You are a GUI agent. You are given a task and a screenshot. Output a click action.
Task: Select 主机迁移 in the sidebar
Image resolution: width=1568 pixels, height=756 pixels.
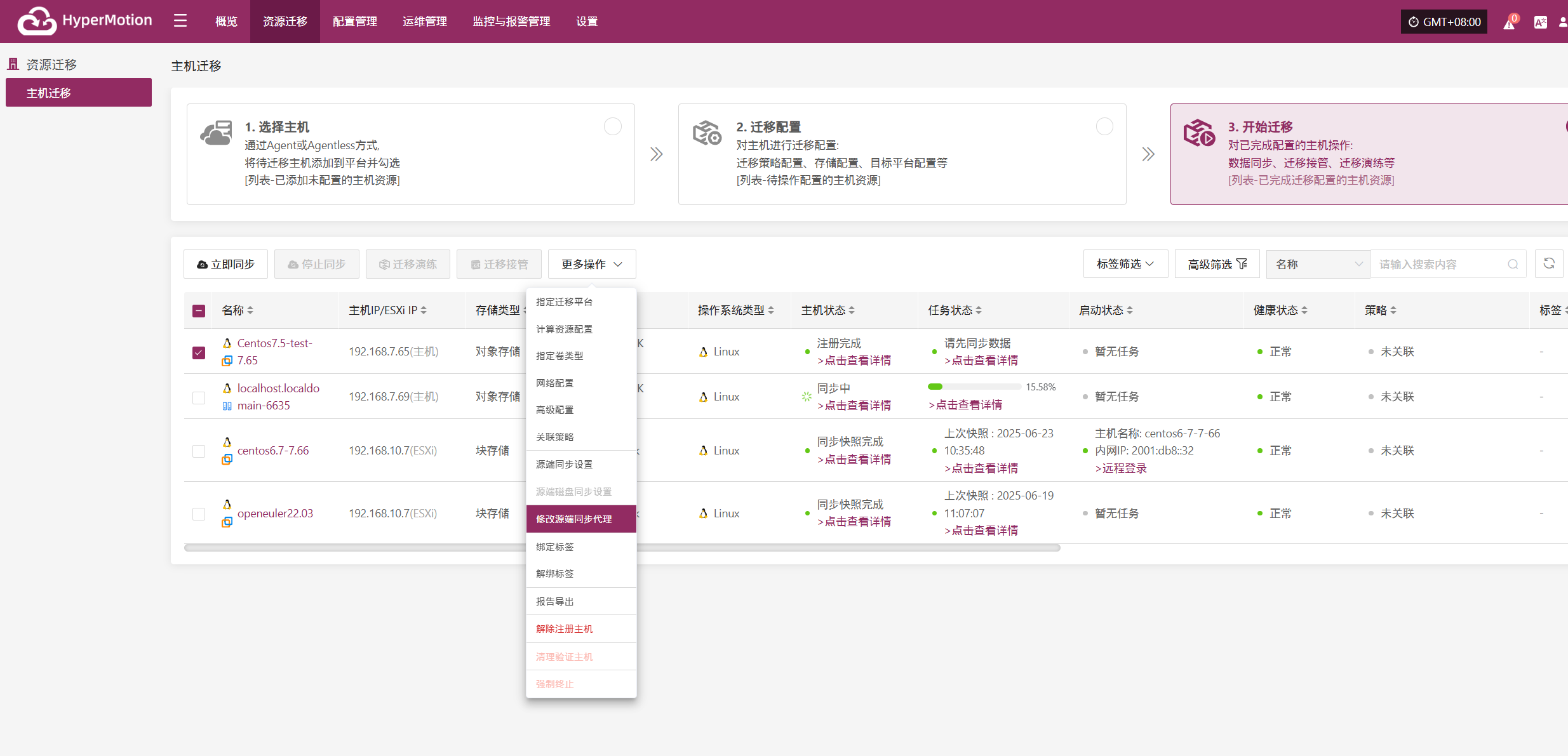[79, 93]
